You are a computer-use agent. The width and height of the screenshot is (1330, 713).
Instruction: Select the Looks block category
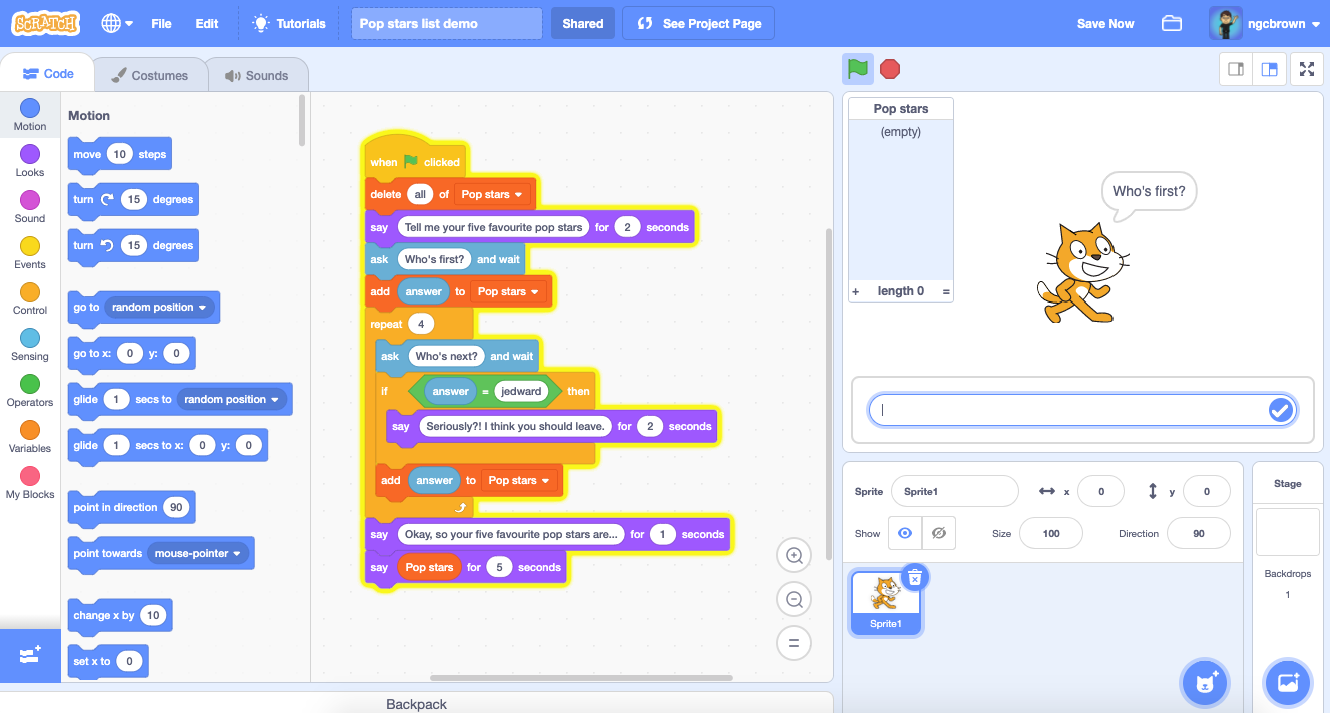[x=30, y=161]
